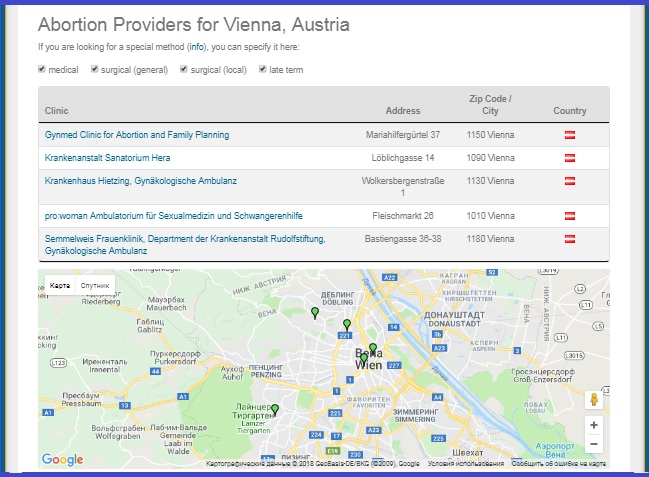This screenshot has height=477, width=649.
Task: Switch map to Карта view
Action: pyautogui.click(x=60, y=285)
